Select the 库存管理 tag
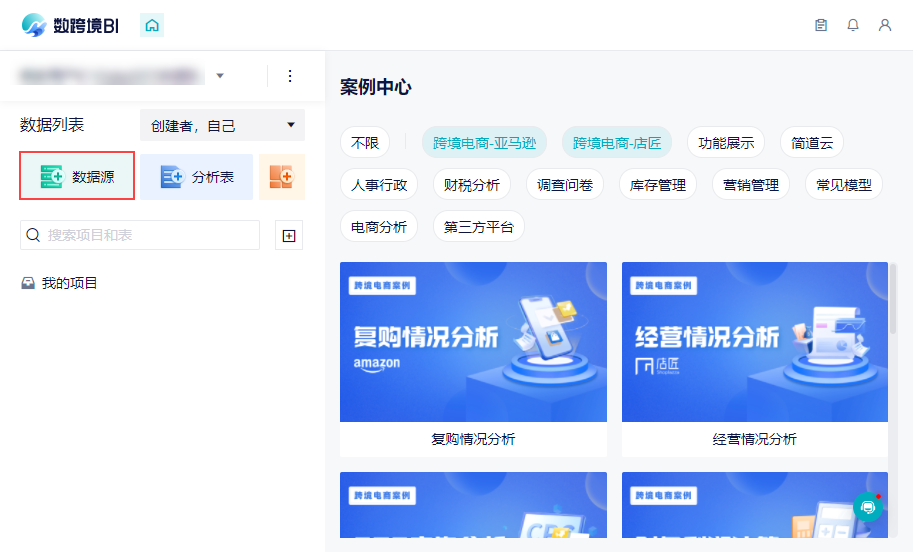This screenshot has width=913, height=552. coord(658,185)
